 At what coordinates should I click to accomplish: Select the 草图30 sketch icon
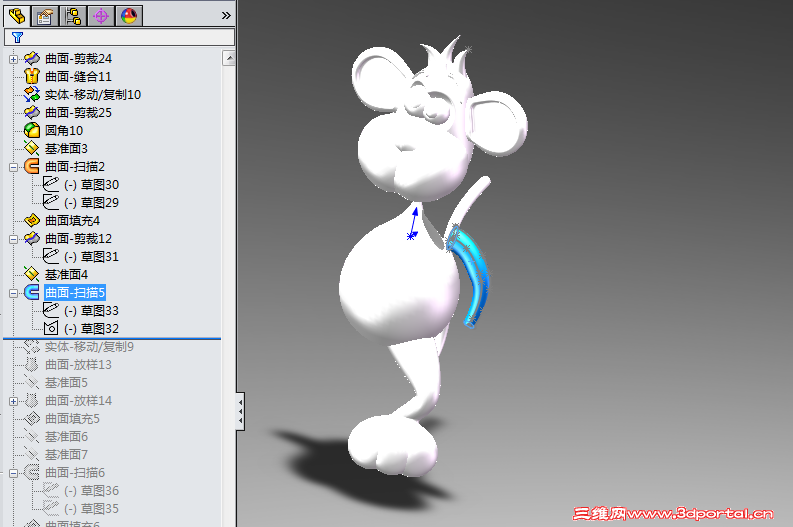(51, 184)
